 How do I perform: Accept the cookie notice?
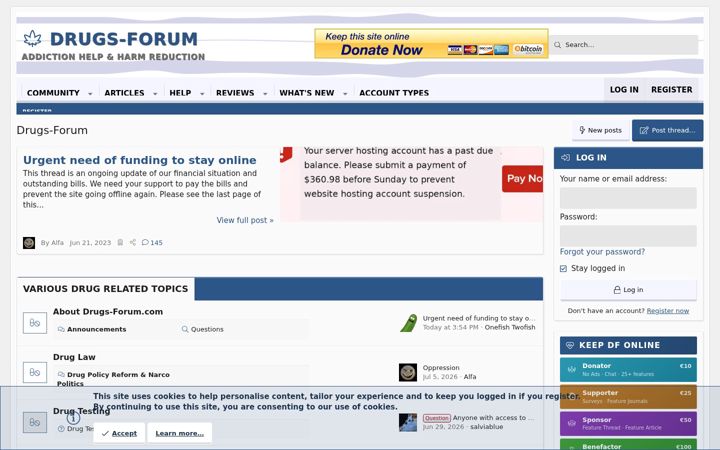coord(119,433)
